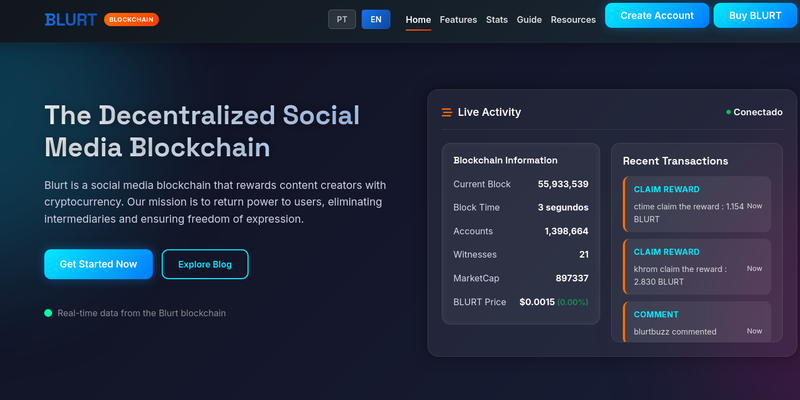Click the Live Activity bars icon
800x400 pixels.
(447, 112)
